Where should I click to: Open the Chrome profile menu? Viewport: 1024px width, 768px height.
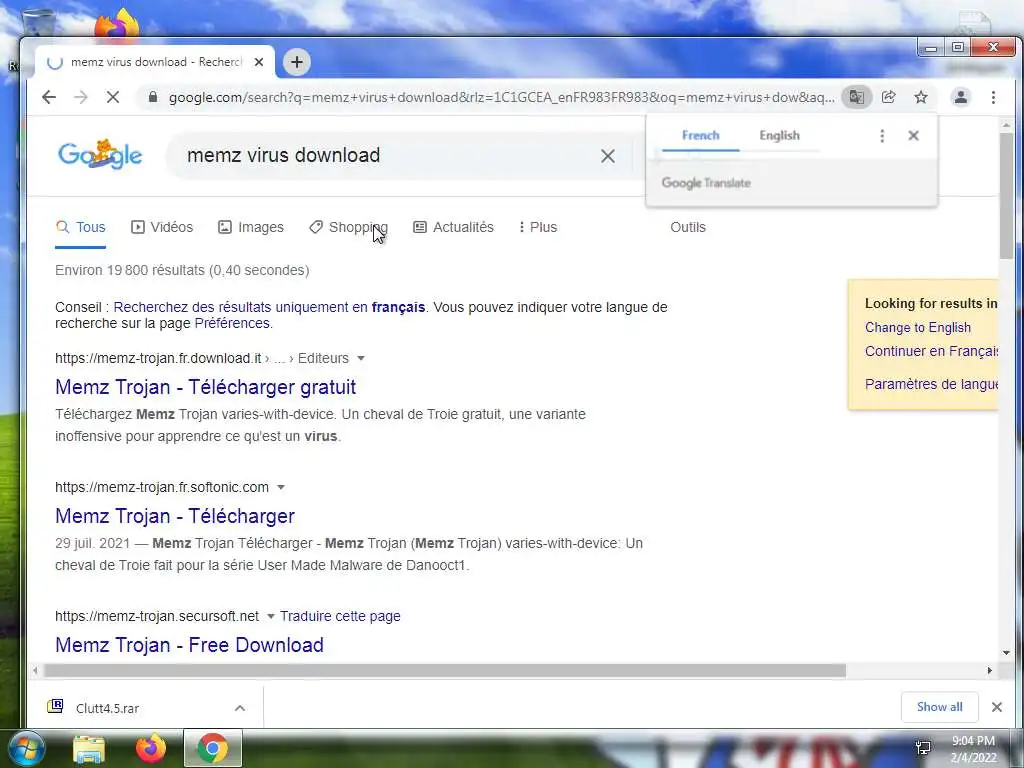(961, 97)
